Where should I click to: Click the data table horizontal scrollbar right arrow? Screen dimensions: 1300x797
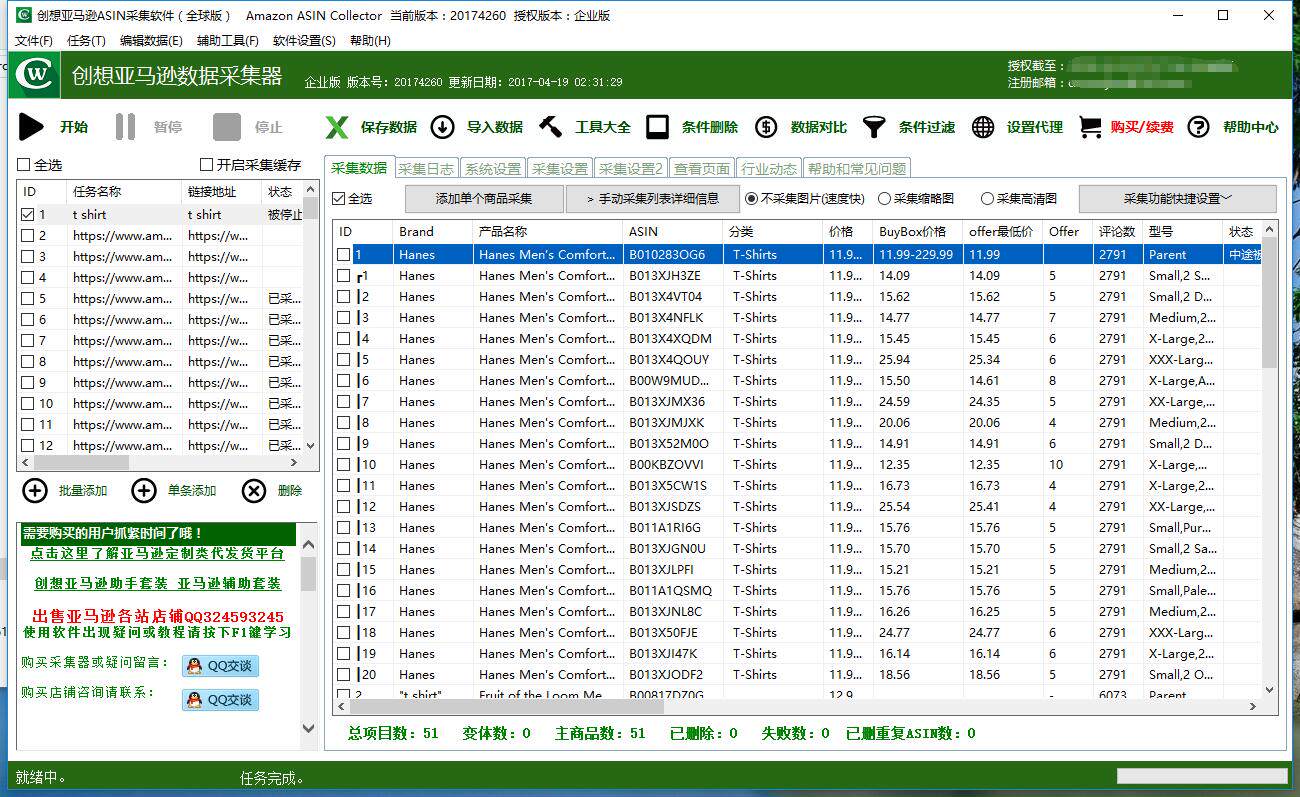(x=1254, y=706)
